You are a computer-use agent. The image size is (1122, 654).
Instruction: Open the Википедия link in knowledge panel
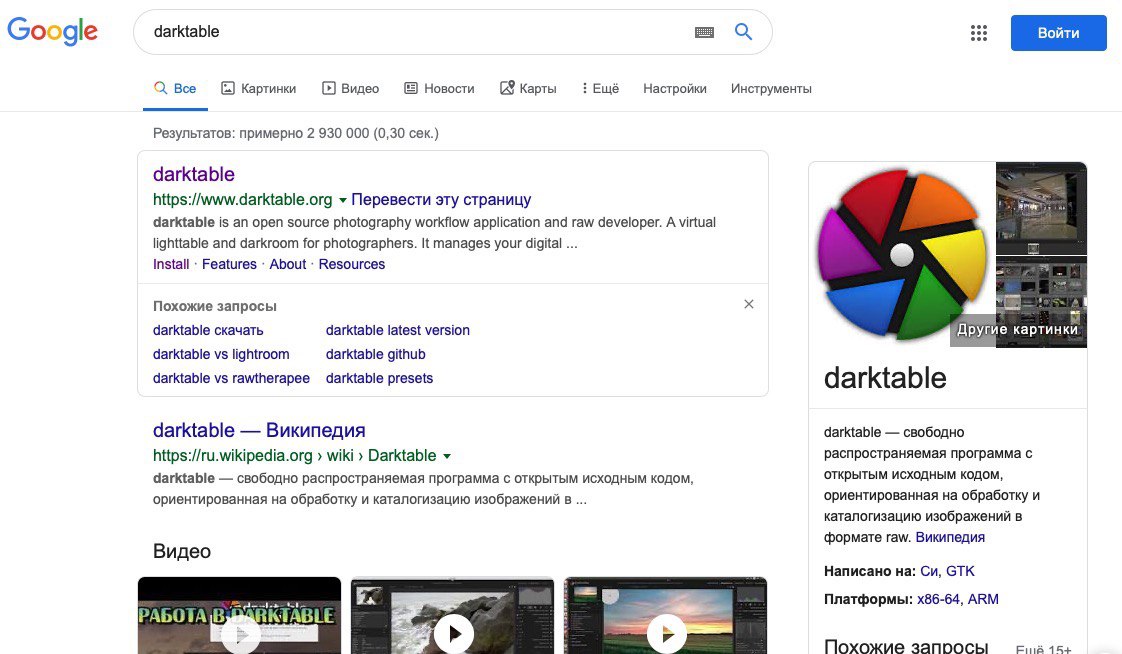[x=950, y=537]
